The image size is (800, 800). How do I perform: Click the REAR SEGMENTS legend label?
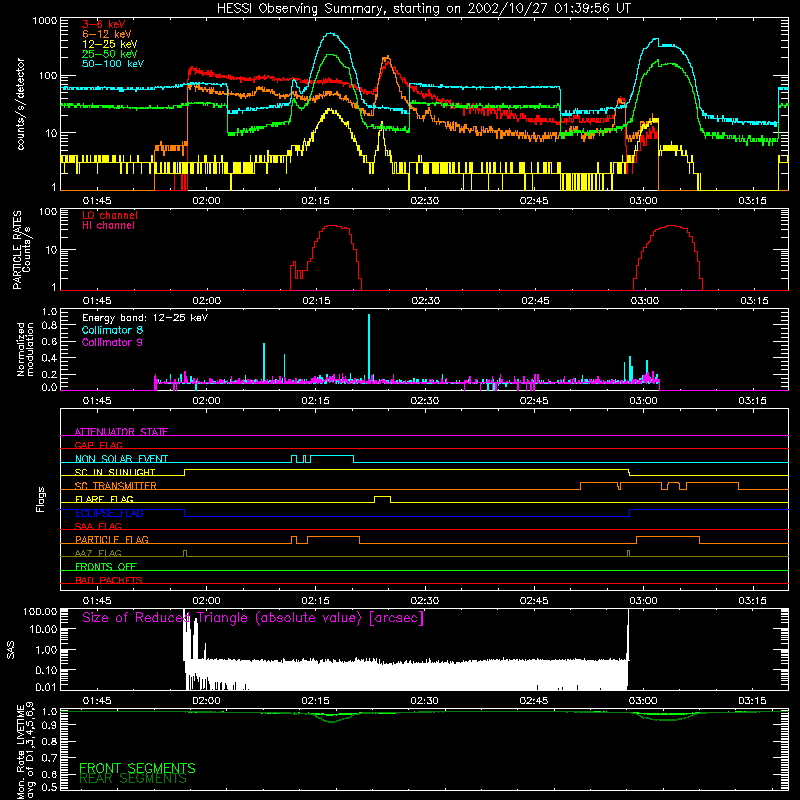click(x=133, y=779)
